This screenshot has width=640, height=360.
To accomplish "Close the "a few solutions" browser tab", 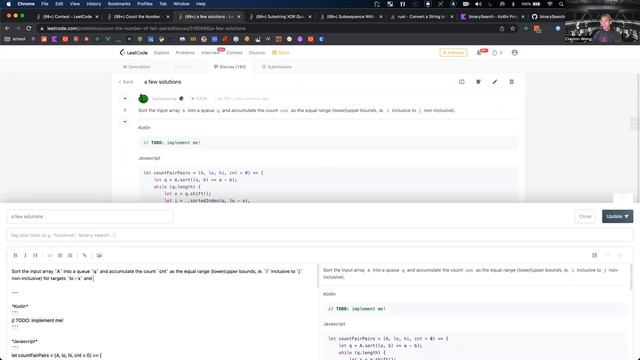I will (x=239, y=17).
